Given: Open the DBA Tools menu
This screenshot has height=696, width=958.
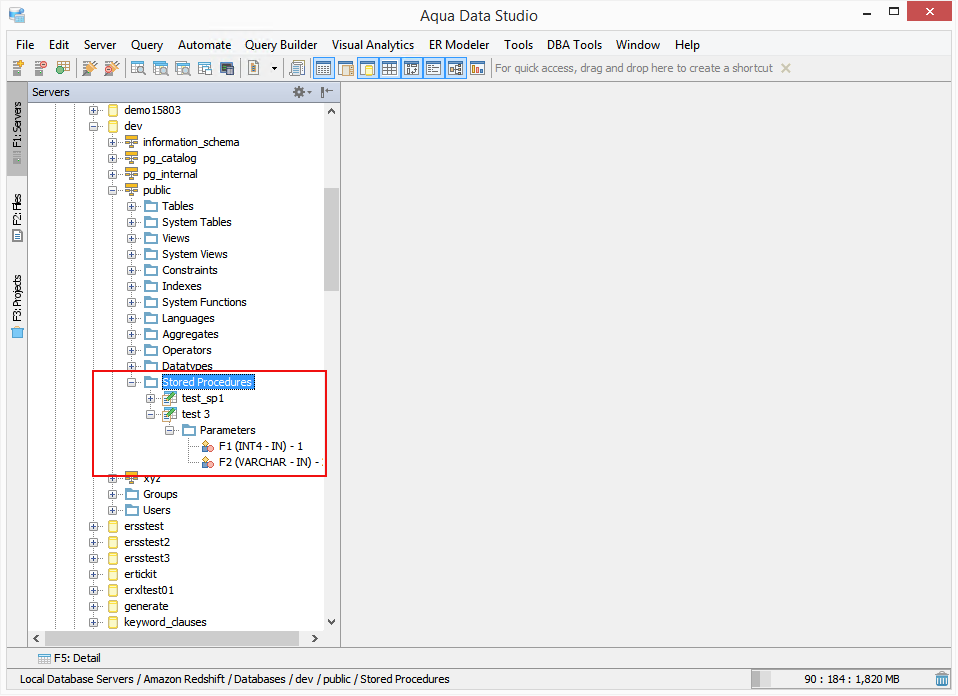Looking at the screenshot, I should click(x=574, y=45).
